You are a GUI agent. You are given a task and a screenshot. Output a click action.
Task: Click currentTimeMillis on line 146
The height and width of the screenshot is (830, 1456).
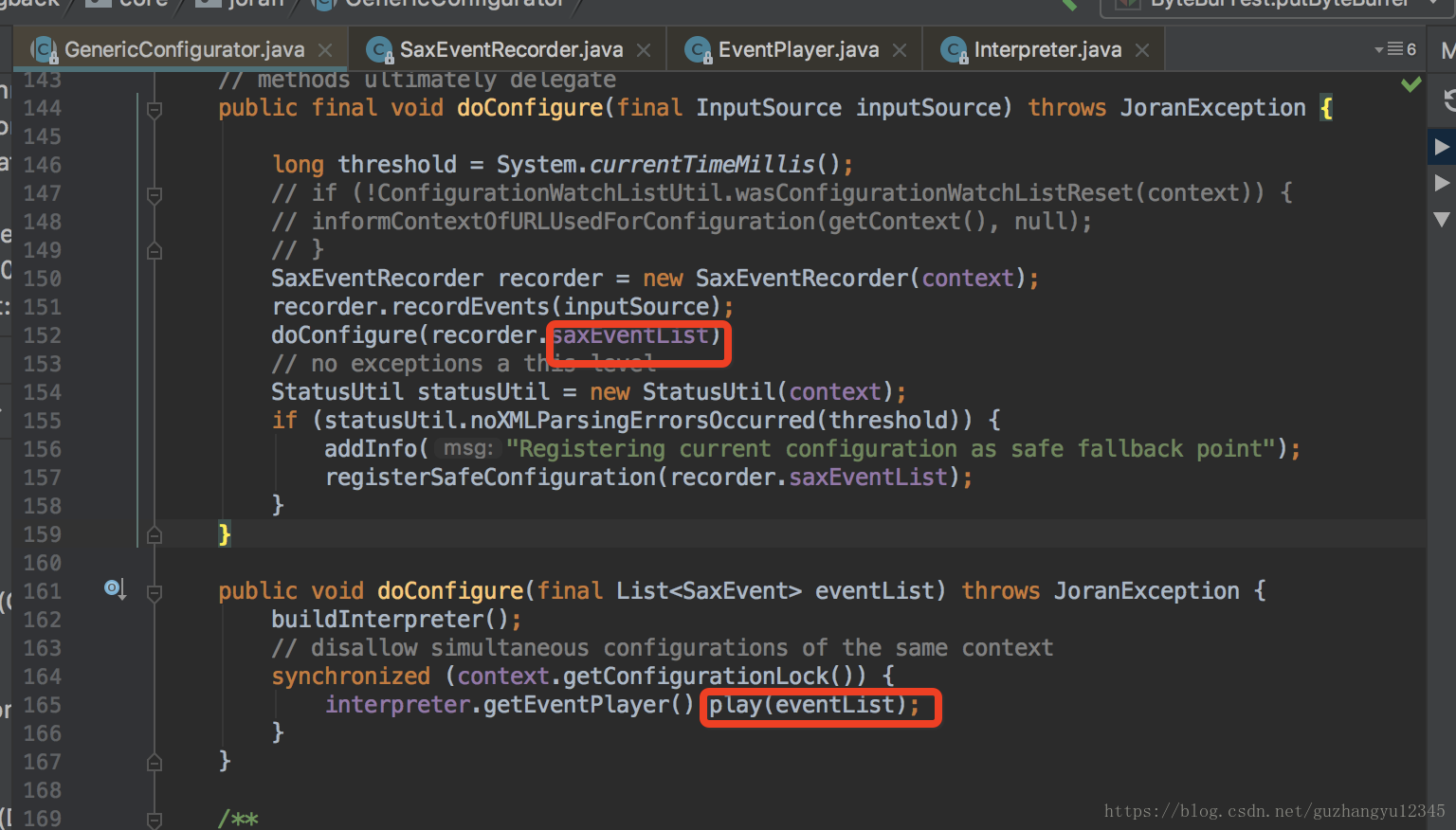click(702, 164)
